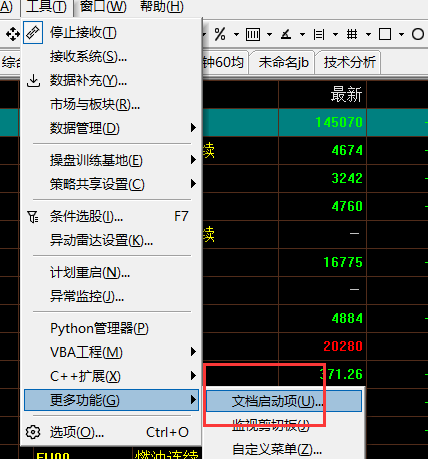Open the 帮助(H) menu
This screenshot has width=428, height=459.
[x=162, y=7]
